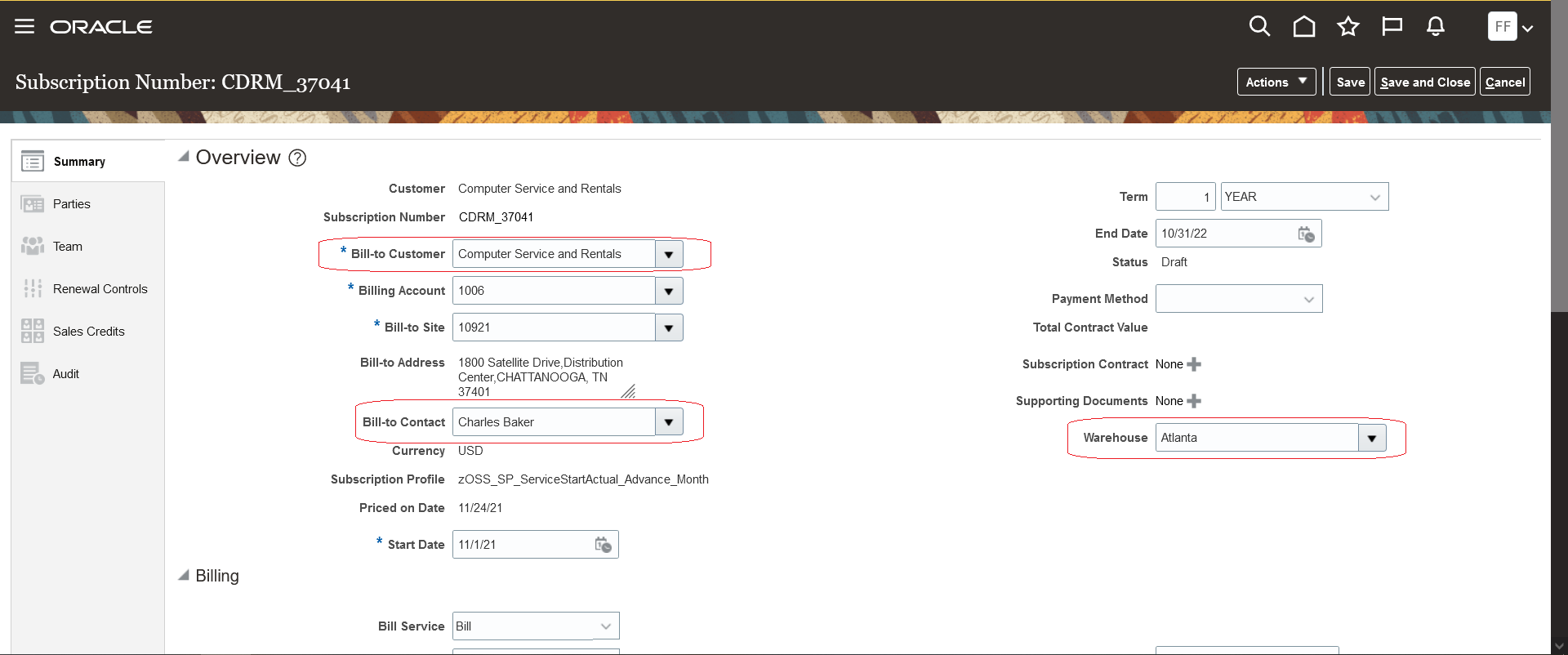
Task: Switch to the Team tab
Action: pos(88,247)
